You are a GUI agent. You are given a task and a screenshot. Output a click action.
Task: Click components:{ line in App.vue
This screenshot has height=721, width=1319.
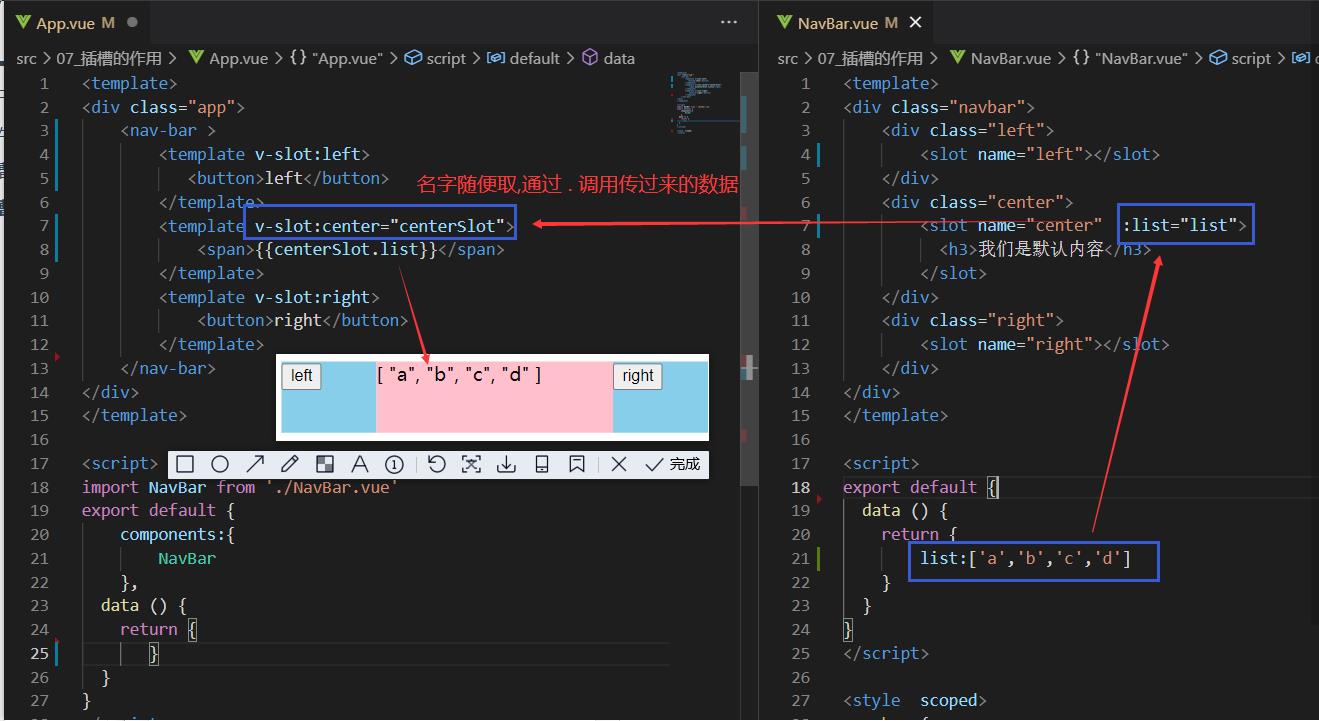(x=178, y=534)
